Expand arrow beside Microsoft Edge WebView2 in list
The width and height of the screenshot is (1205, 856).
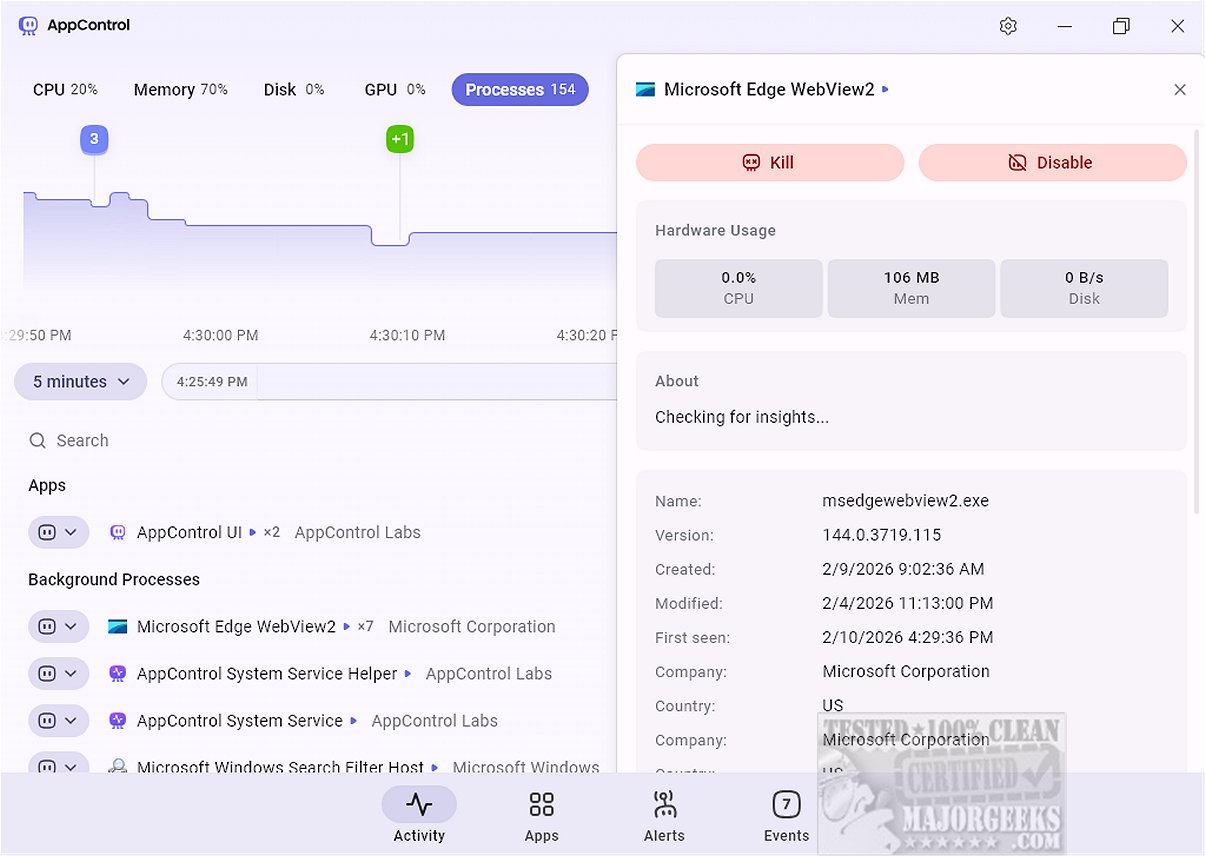point(346,626)
